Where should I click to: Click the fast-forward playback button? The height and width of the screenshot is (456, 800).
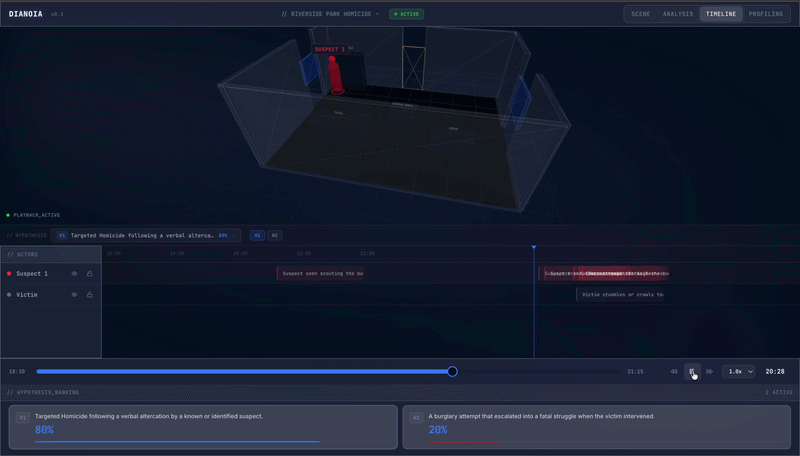coord(710,372)
